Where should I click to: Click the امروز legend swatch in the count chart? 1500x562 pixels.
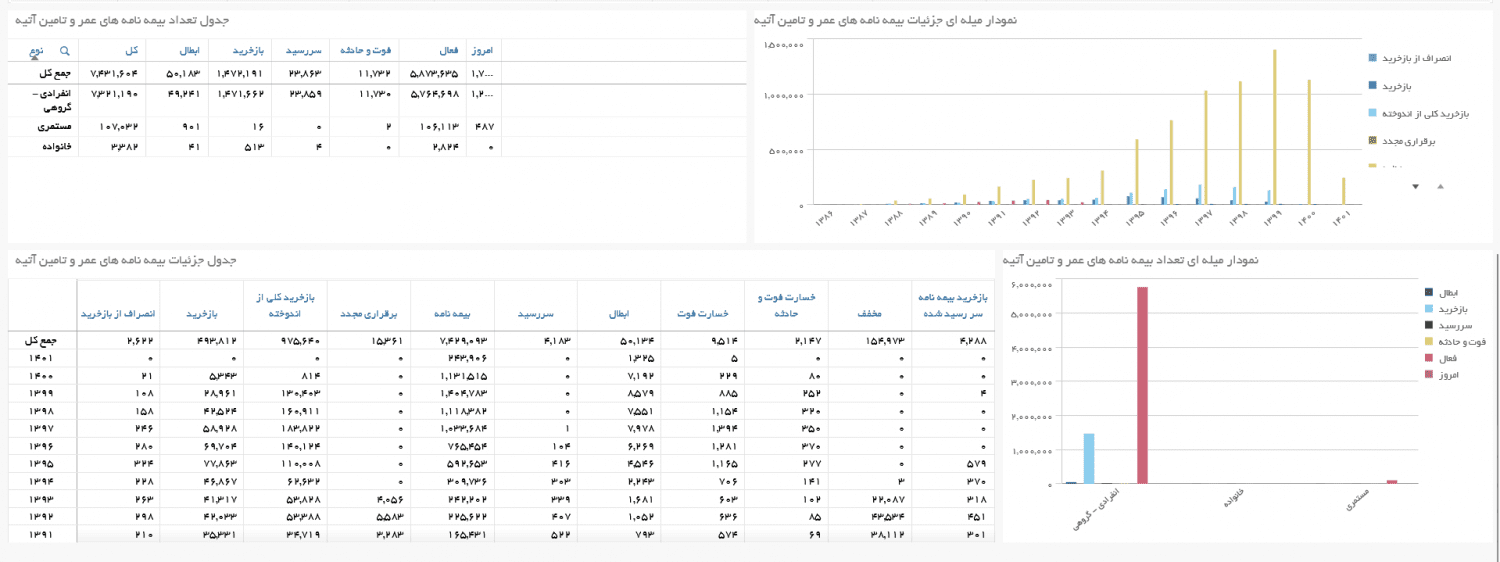point(1429,374)
